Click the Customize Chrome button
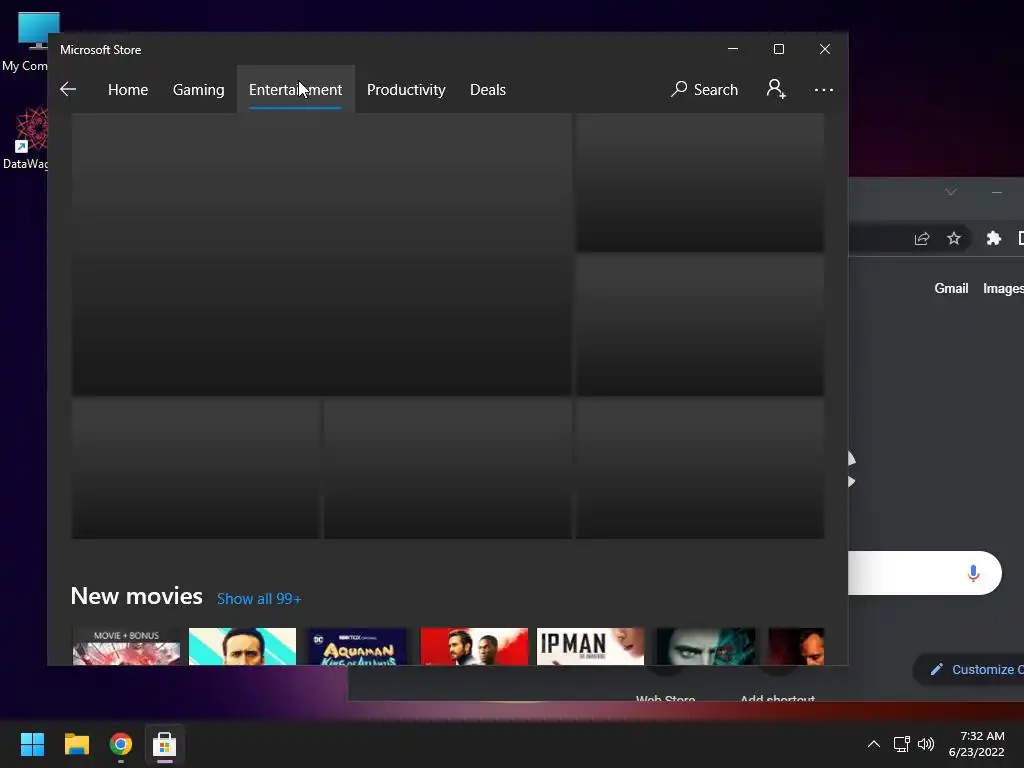 pos(969,669)
